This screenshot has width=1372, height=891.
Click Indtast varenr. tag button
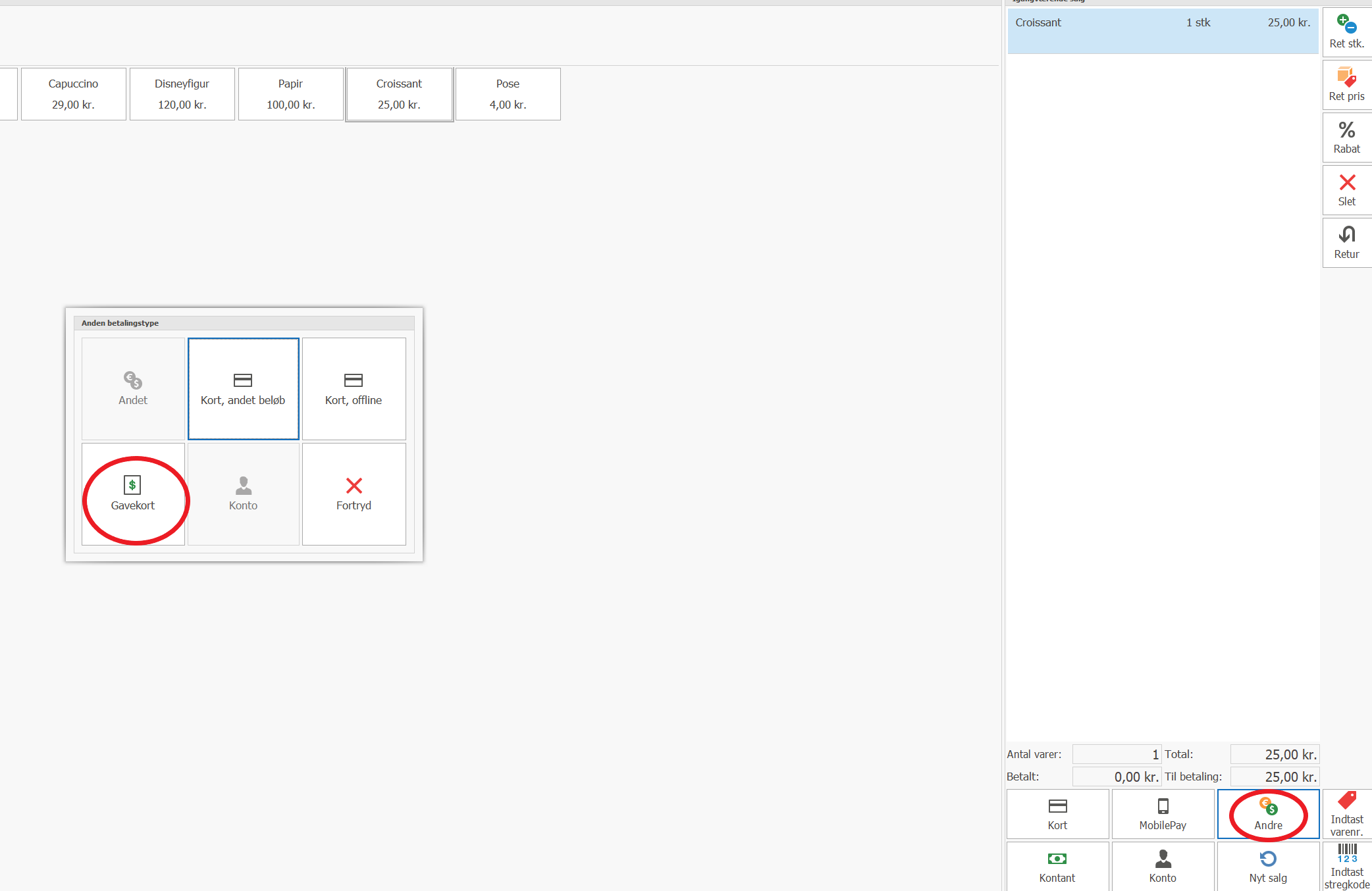click(x=1346, y=814)
